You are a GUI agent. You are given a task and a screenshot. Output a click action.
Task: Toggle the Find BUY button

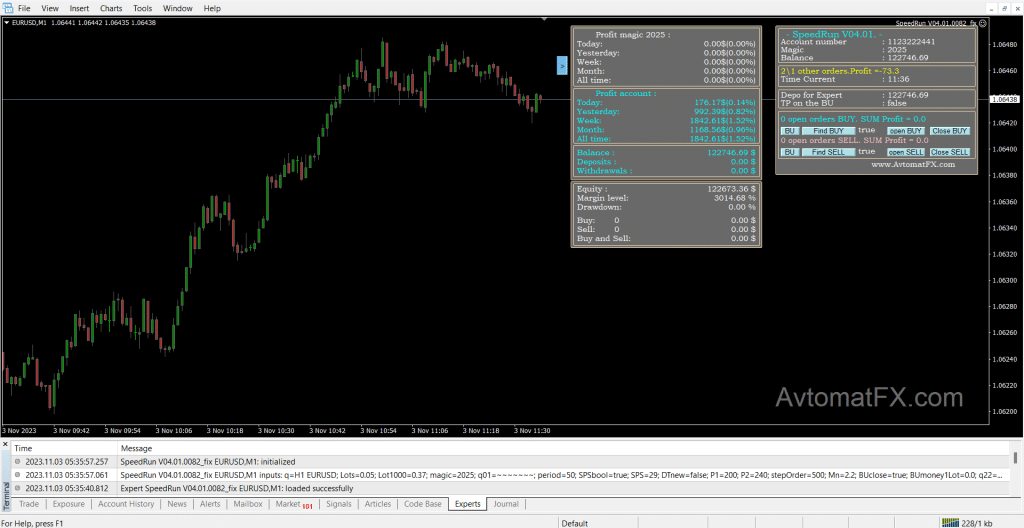(x=828, y=131)
